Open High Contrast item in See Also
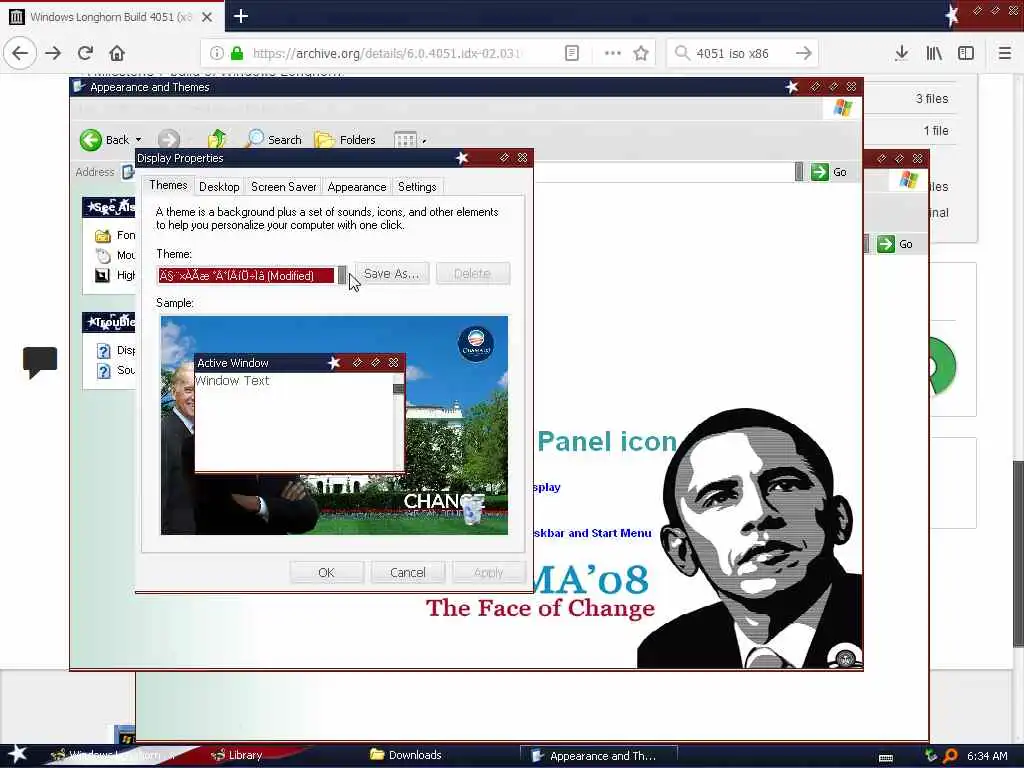 pos(116,276)
